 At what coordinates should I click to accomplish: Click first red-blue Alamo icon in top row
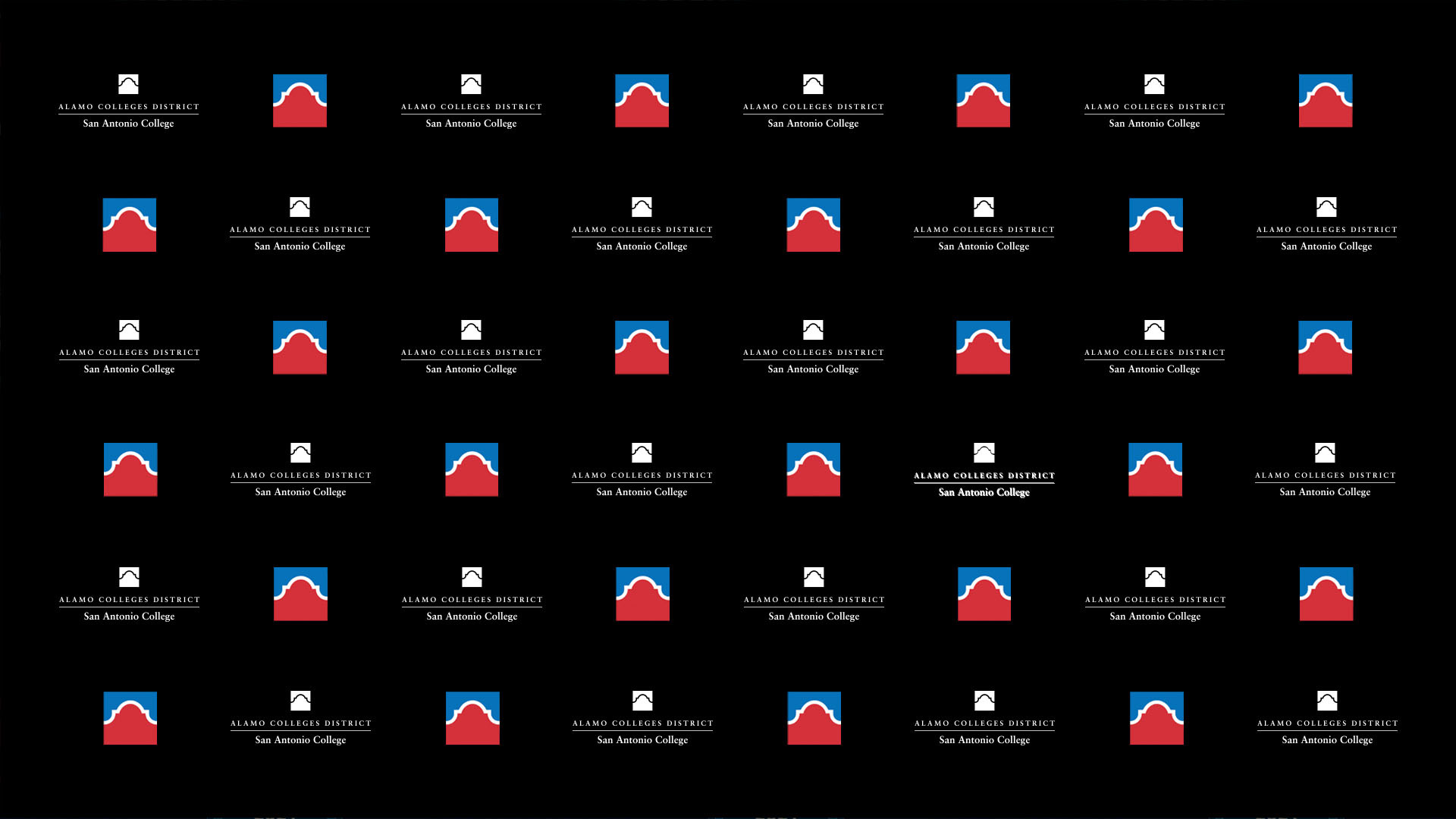coord(300,101)
